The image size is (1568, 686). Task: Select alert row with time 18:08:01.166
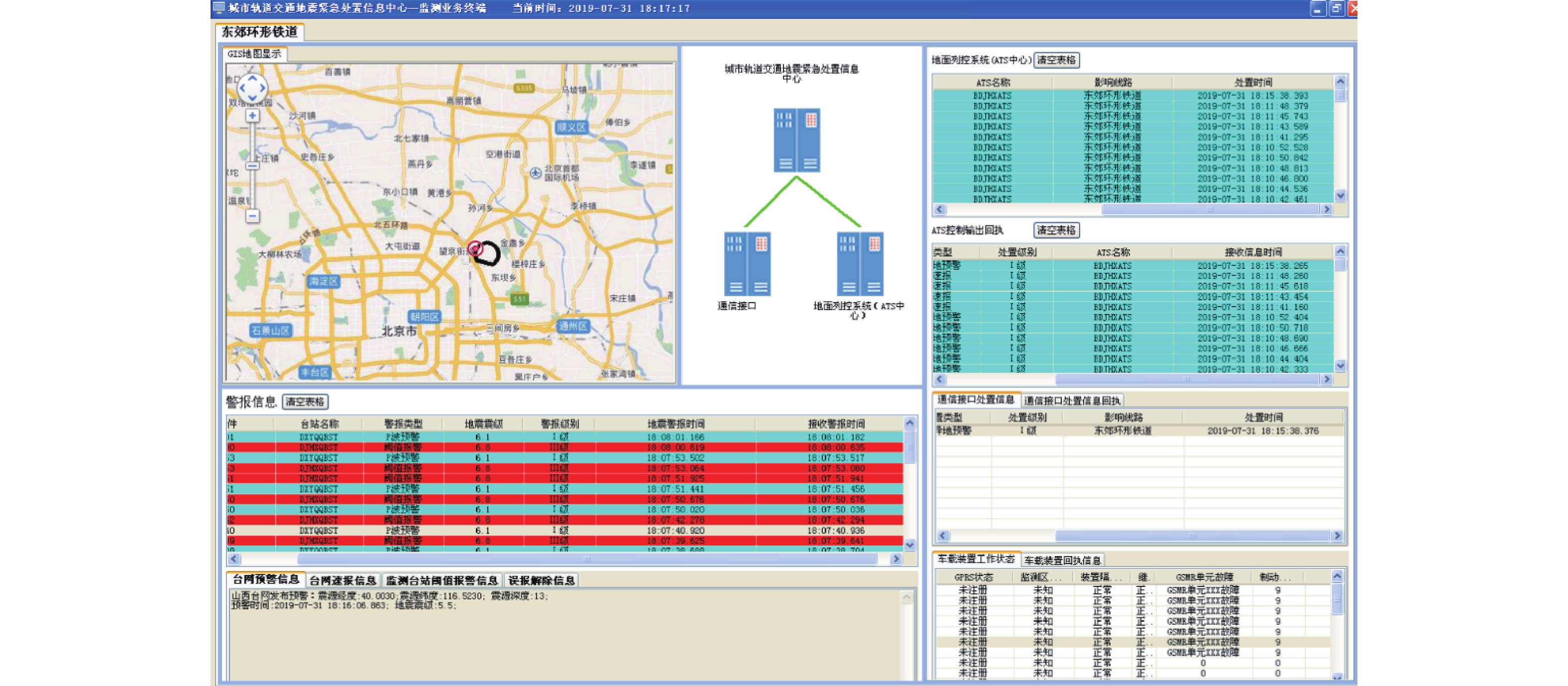pos(565,437)
